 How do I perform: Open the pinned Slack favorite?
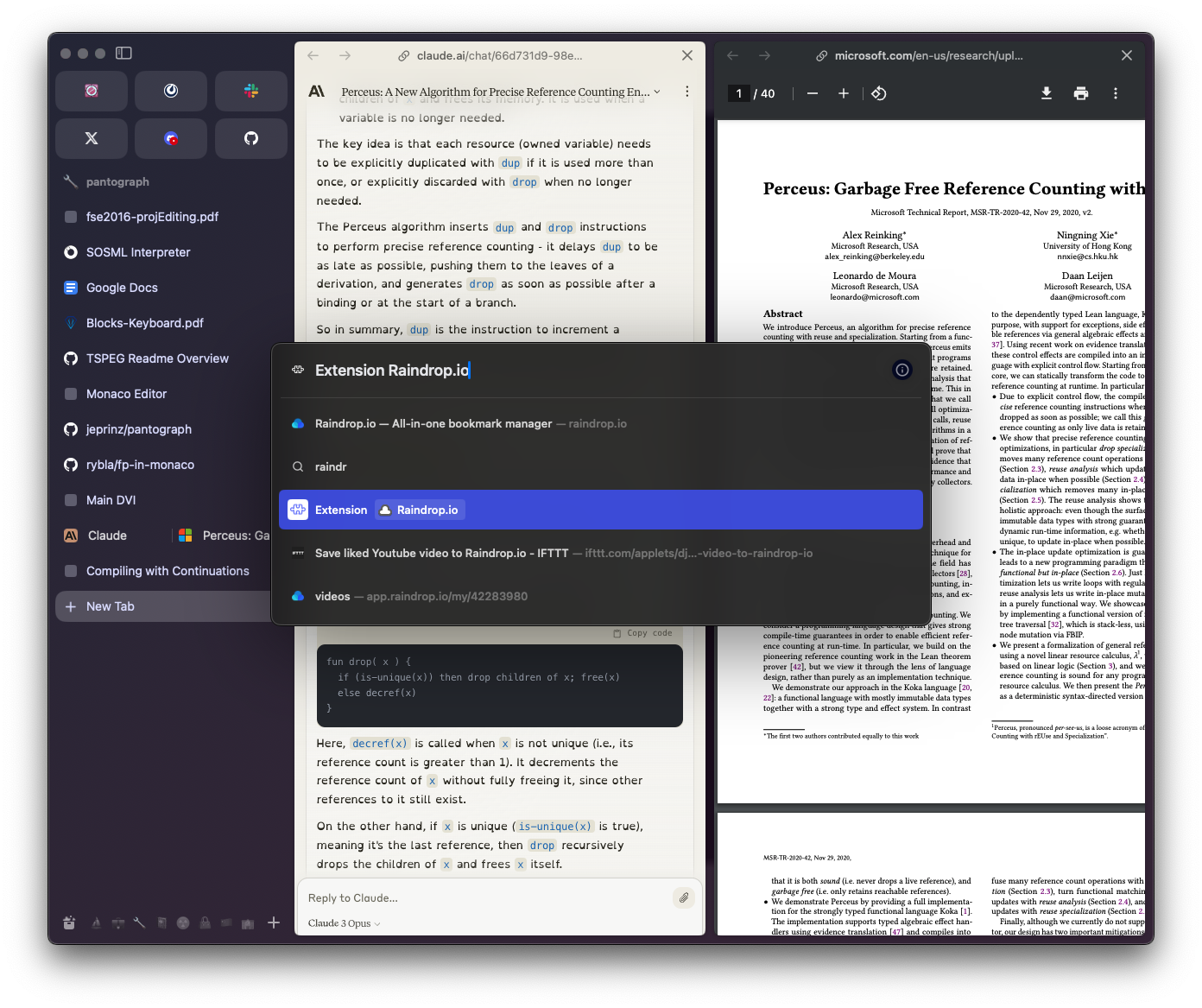[x=251, y=91]
